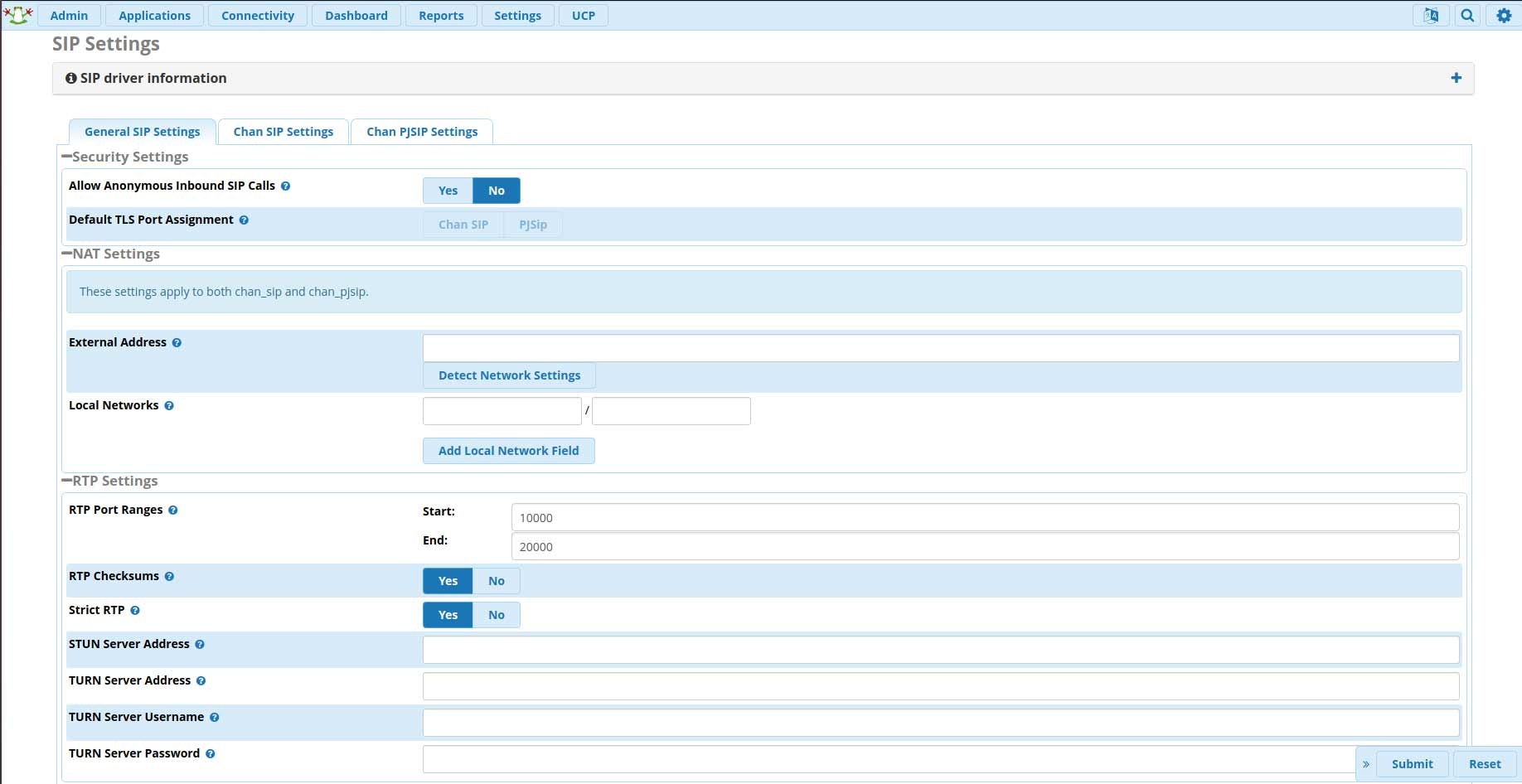Select PJSip for Default TLS Port Assignment
Viewport: 1522px width, 784px height.
(x=533, y=224)
